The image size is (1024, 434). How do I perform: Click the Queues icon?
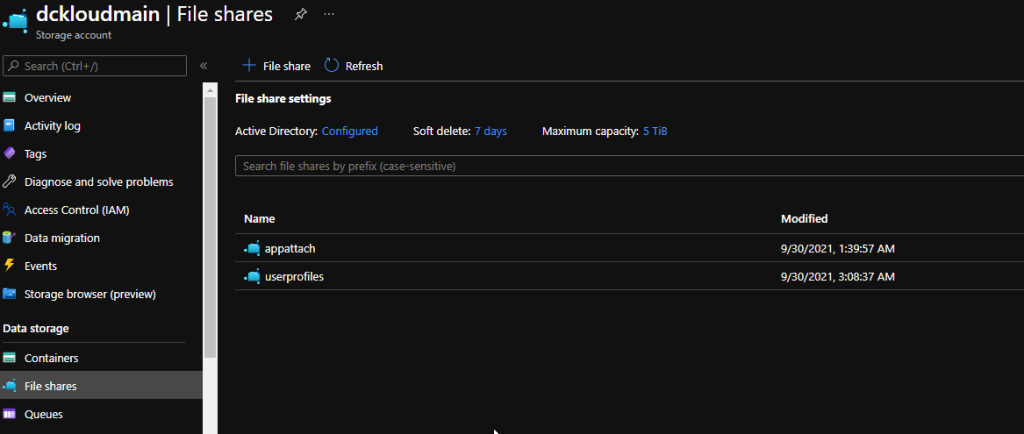(8, 414)
